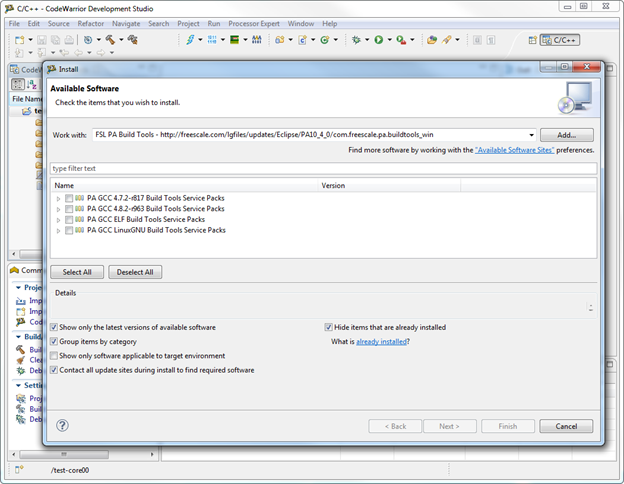Check PA GCC 4.7.2-r817 Build Tools checkbox
624x484 pixels.
pos(69,198)
